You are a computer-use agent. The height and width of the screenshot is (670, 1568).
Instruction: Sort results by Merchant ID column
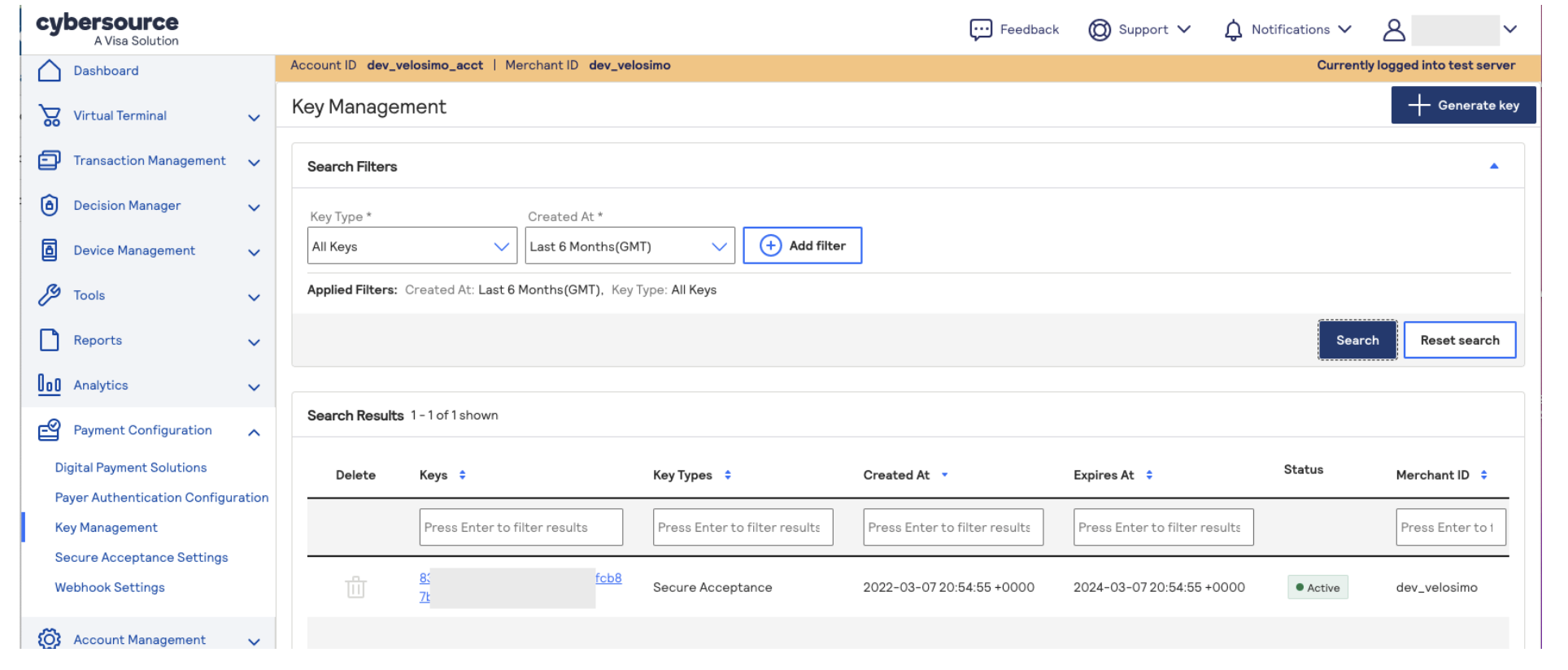point(1484,475)
